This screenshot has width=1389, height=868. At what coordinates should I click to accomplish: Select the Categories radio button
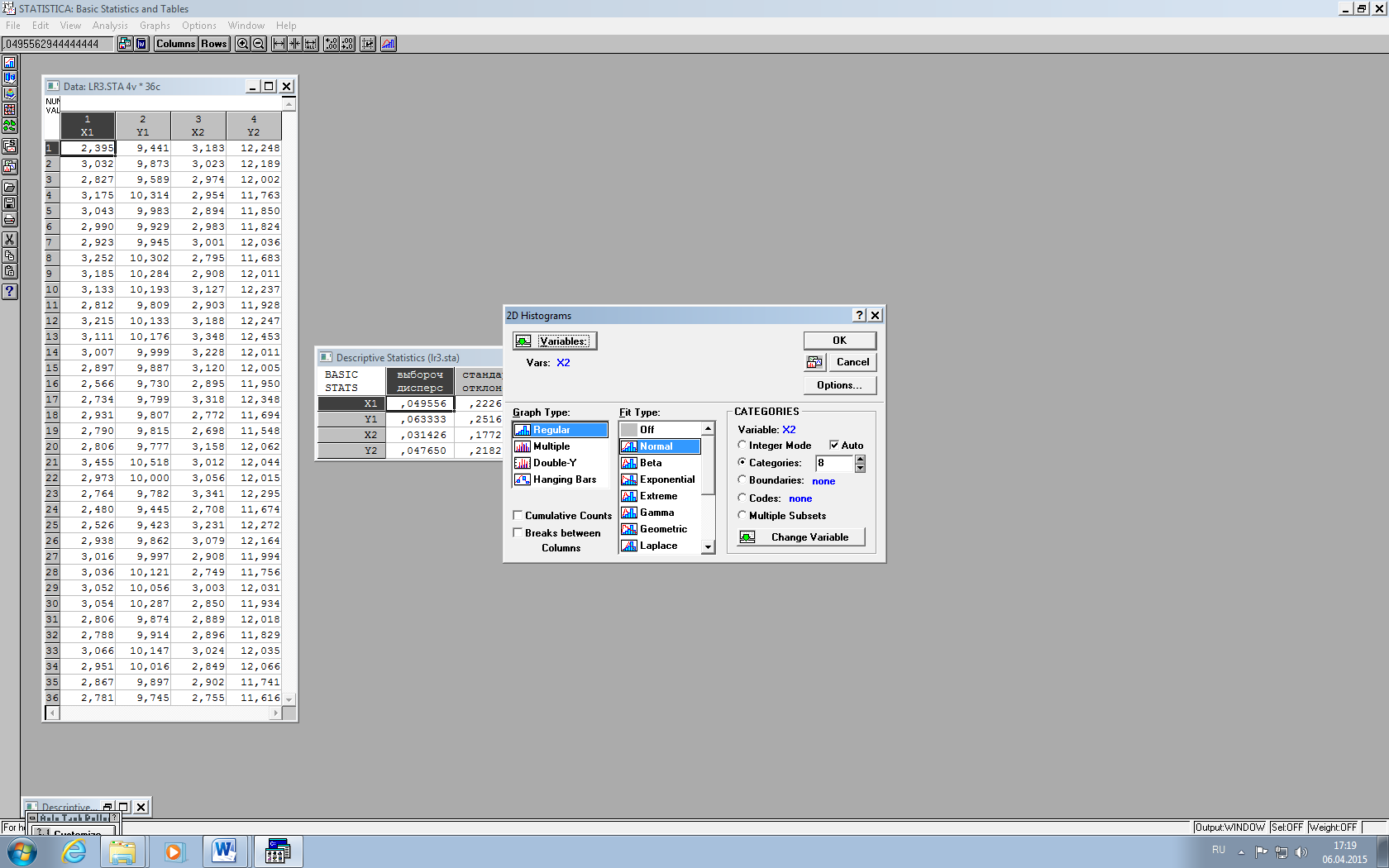coord(742,462)
